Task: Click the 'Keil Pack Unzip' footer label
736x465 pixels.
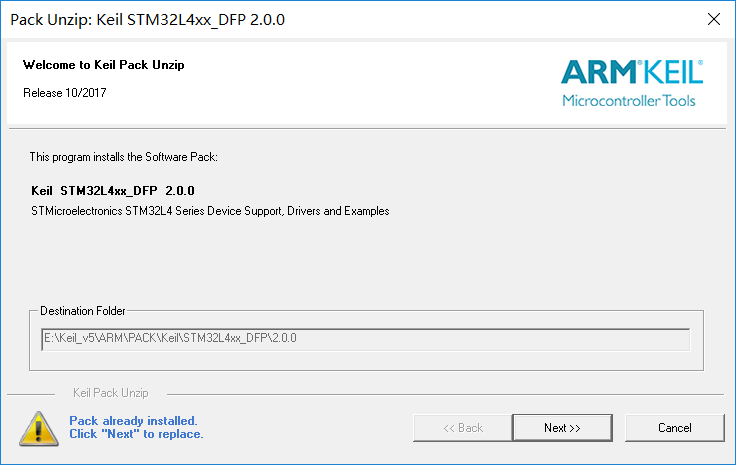Action: pyautogui.click(x=111, y=393)
